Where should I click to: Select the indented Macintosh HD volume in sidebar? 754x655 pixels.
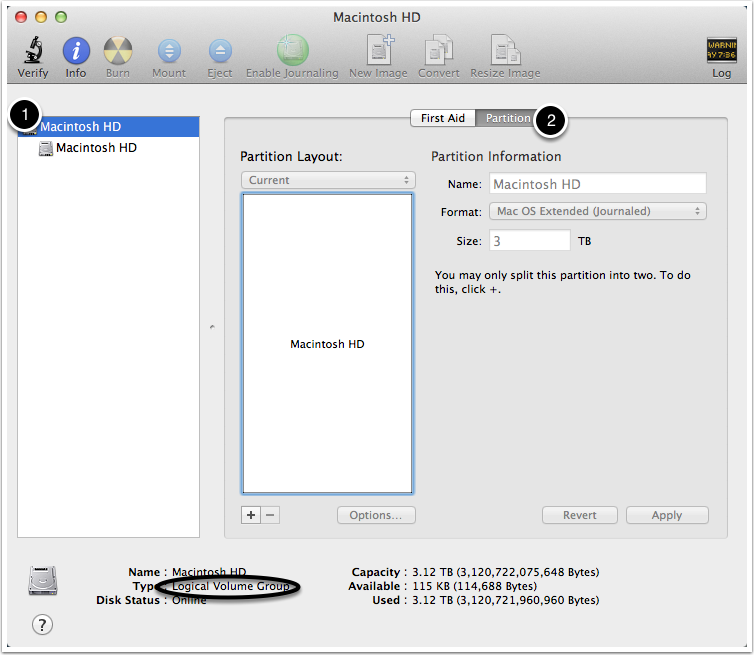tap(108, 148)
